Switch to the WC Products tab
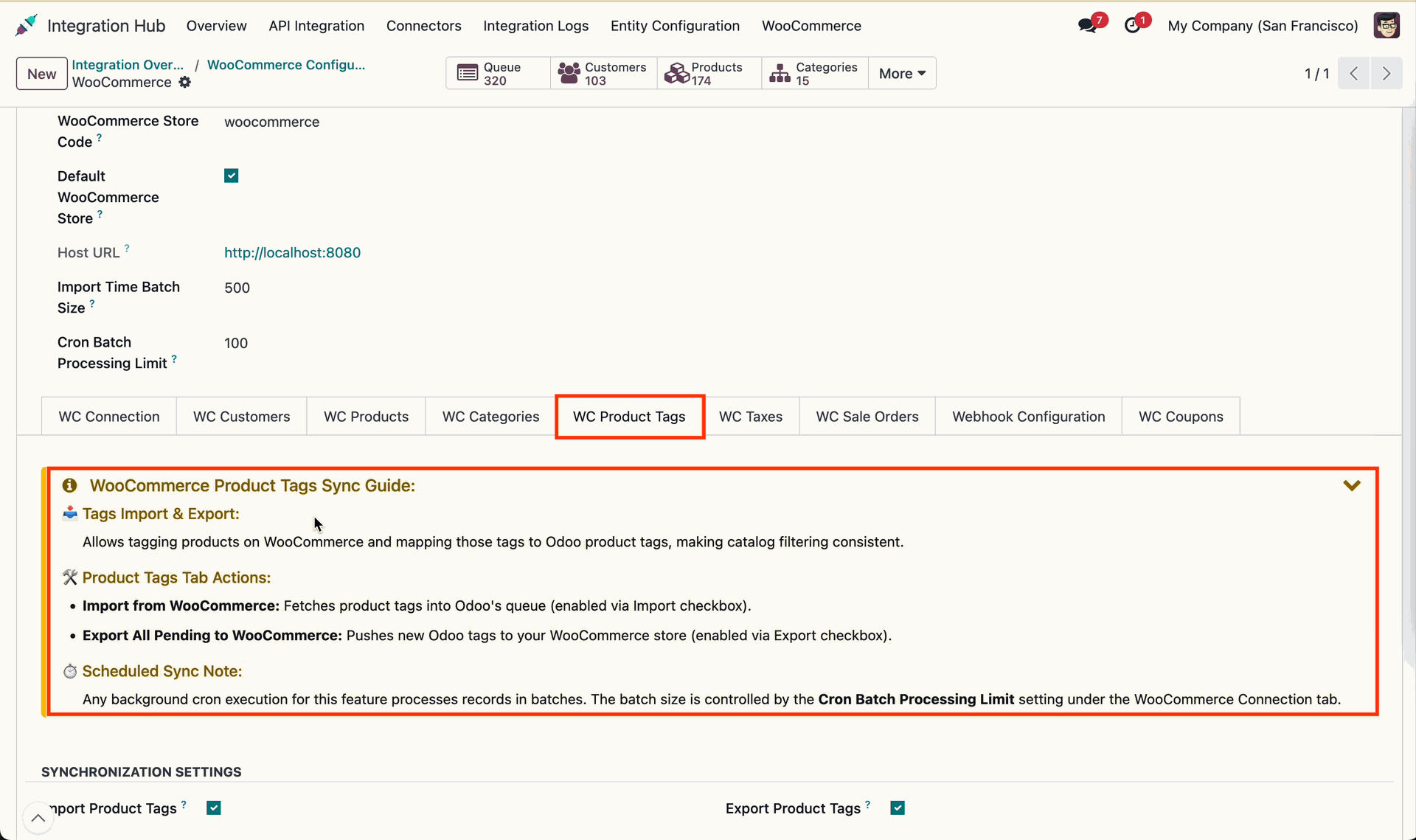 tap(367, 417)
